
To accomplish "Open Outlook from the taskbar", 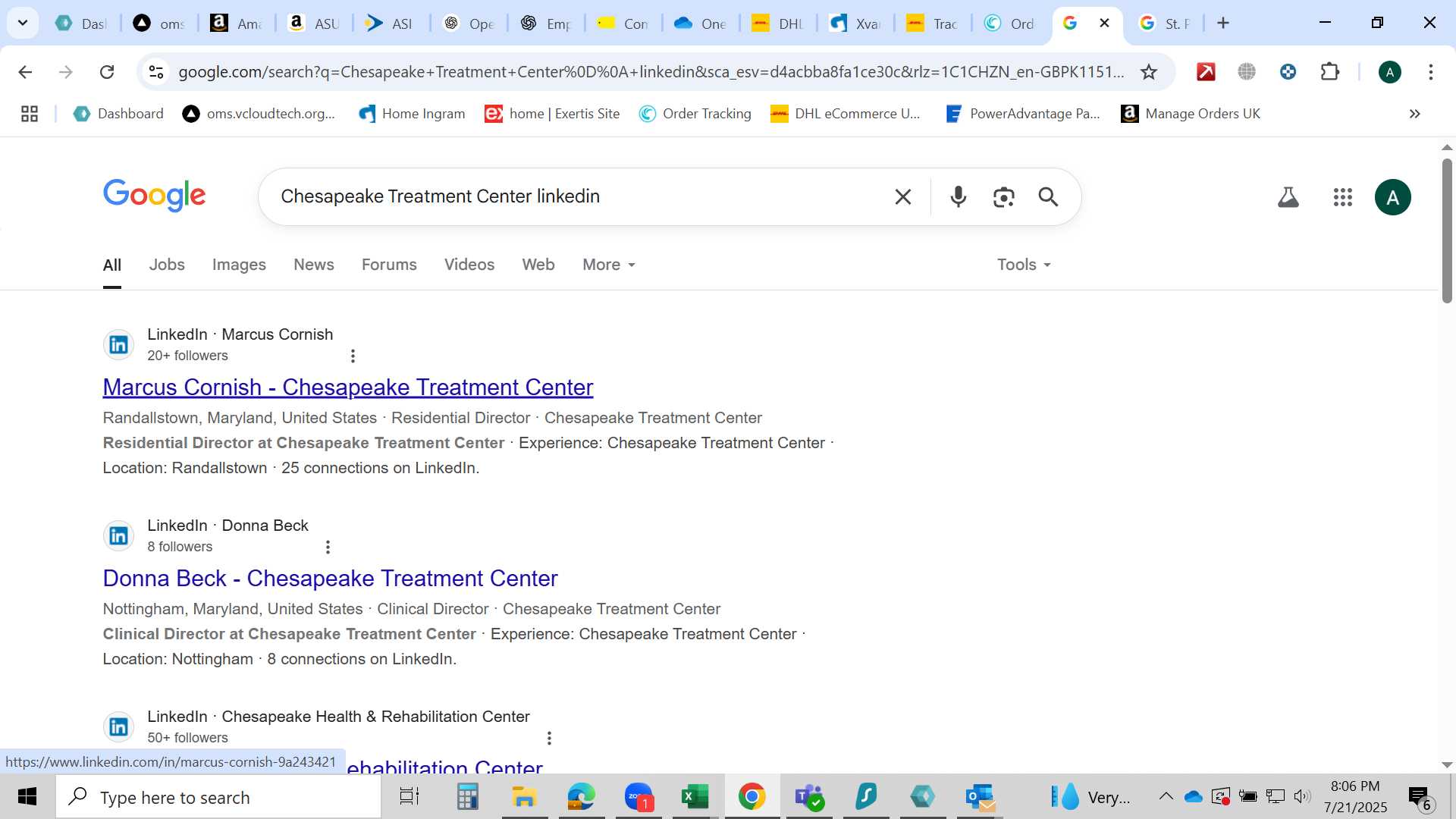I will point(981,797).
